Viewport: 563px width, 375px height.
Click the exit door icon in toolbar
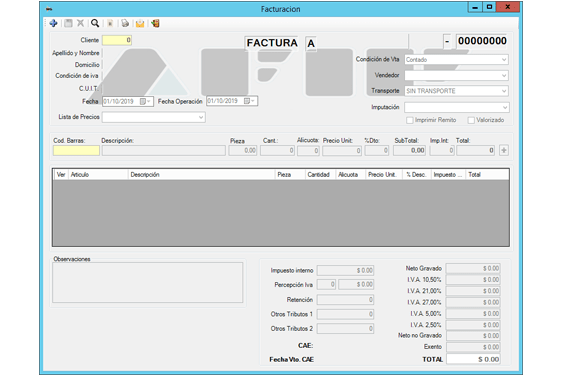pos(155,23)
